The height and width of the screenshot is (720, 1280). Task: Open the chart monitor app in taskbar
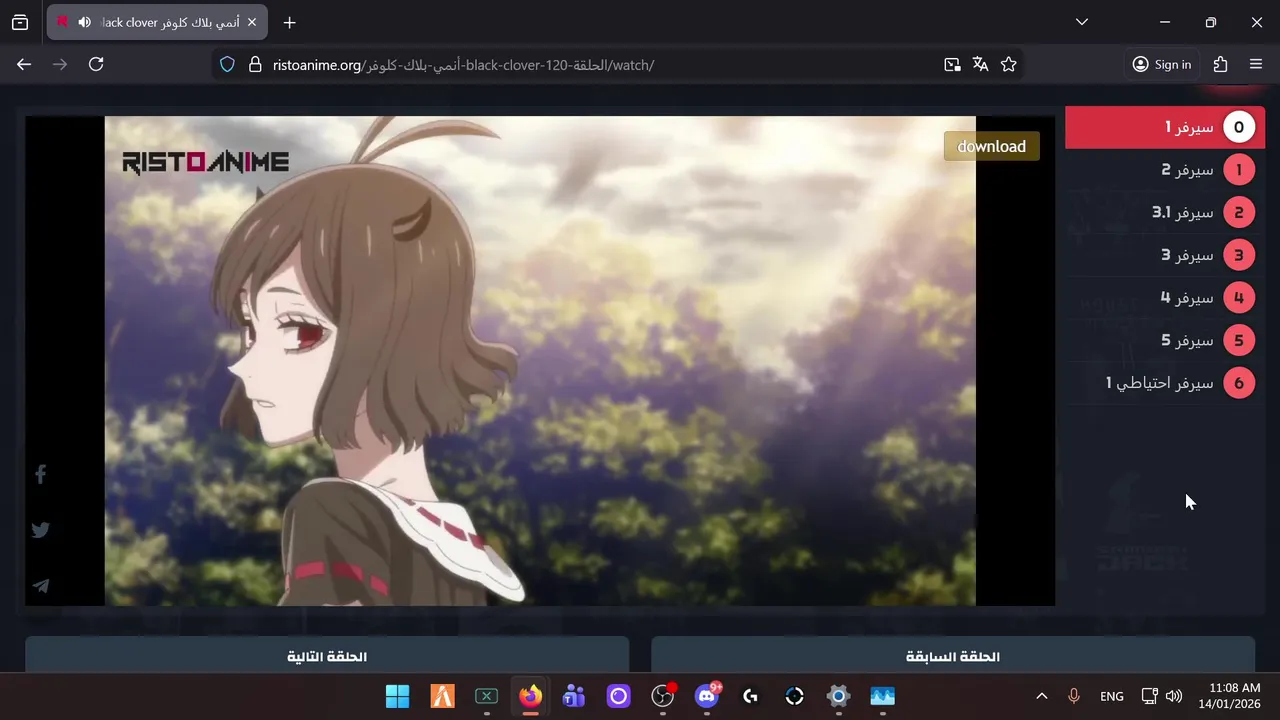(882, 696)
